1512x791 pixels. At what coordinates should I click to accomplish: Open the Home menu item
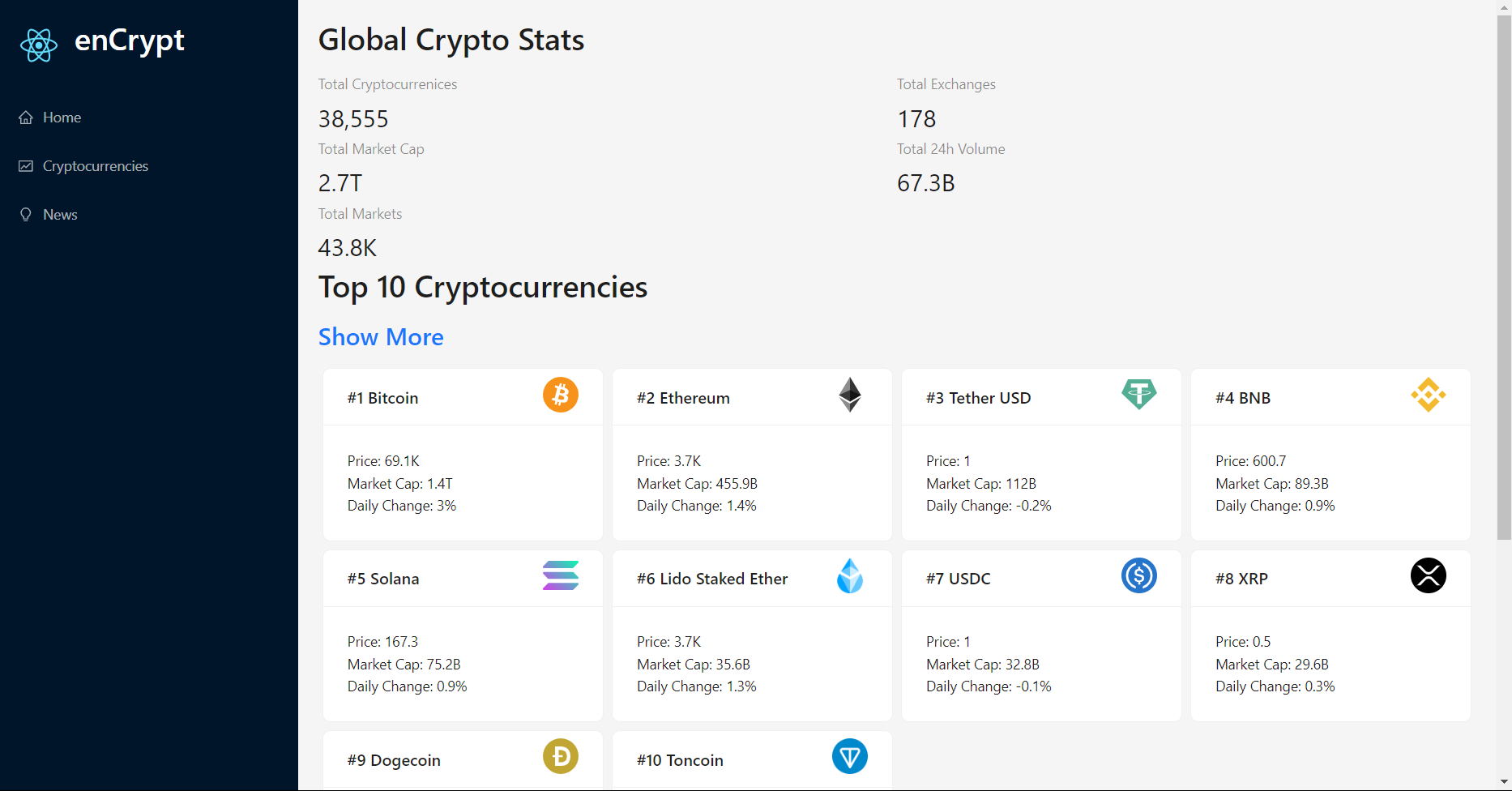[x=62, y=118]
